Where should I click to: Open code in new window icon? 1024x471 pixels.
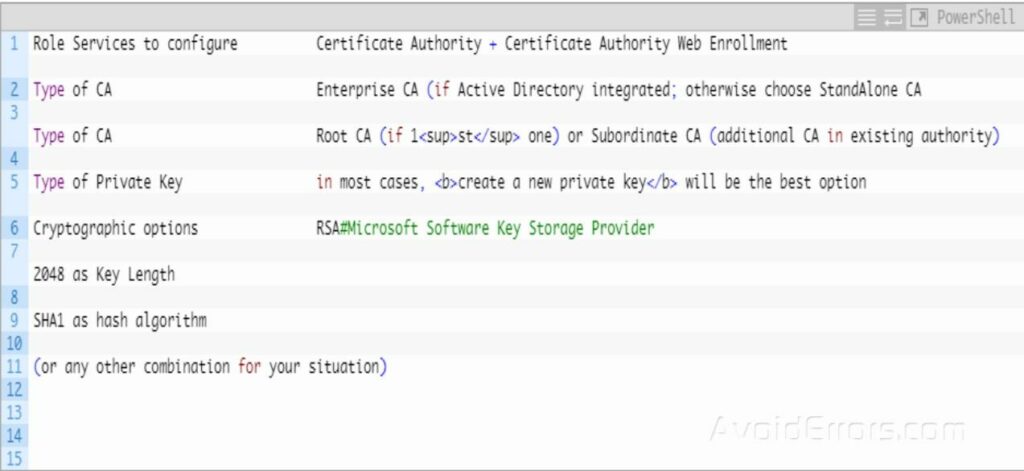point(918,18)
